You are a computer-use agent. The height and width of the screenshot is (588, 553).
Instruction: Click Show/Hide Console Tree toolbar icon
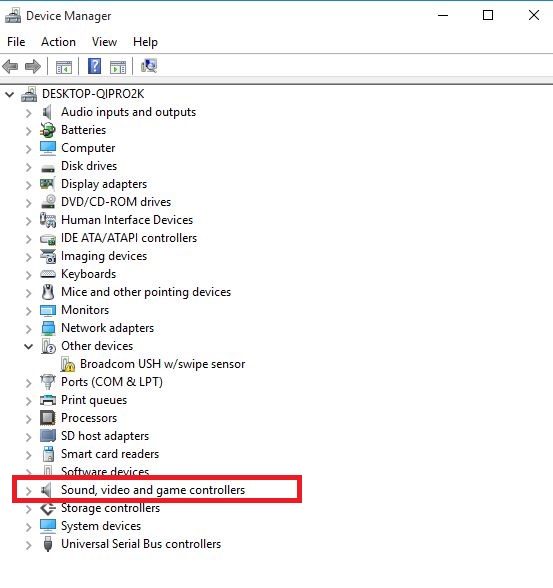click(64, 67)
